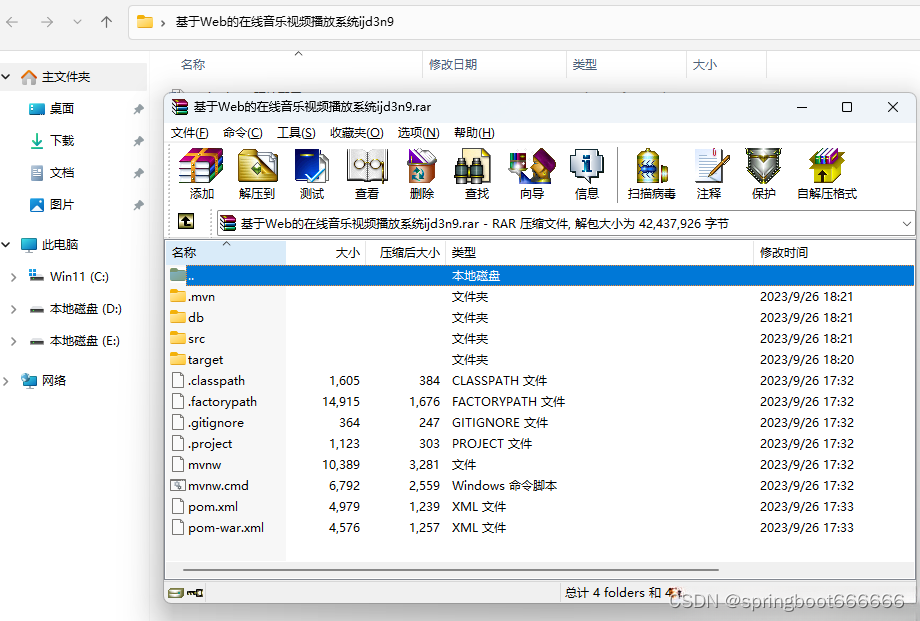
Task: Select the .classpath file row
Action: 540,380
